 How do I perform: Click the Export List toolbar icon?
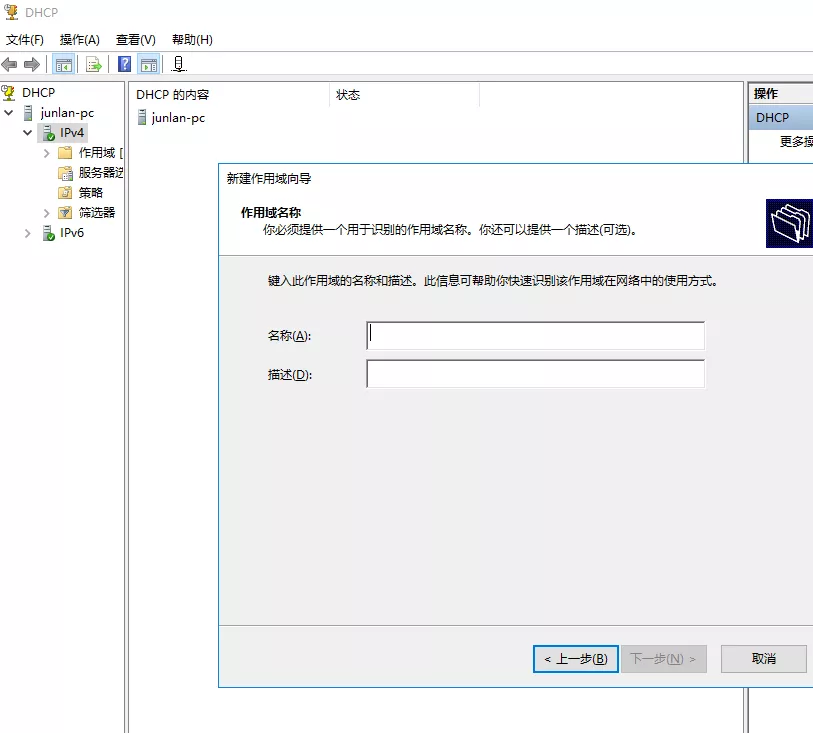(x=94, y=65)
